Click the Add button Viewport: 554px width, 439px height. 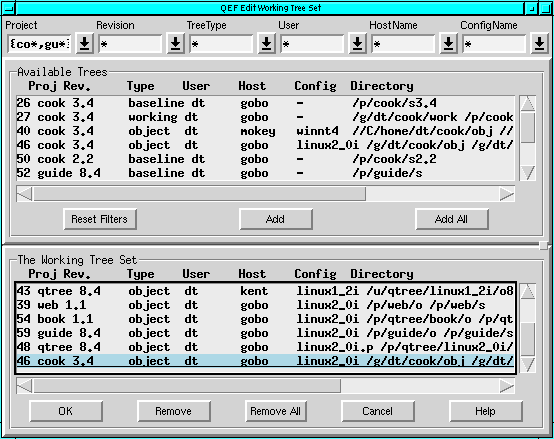pos(276,219)
